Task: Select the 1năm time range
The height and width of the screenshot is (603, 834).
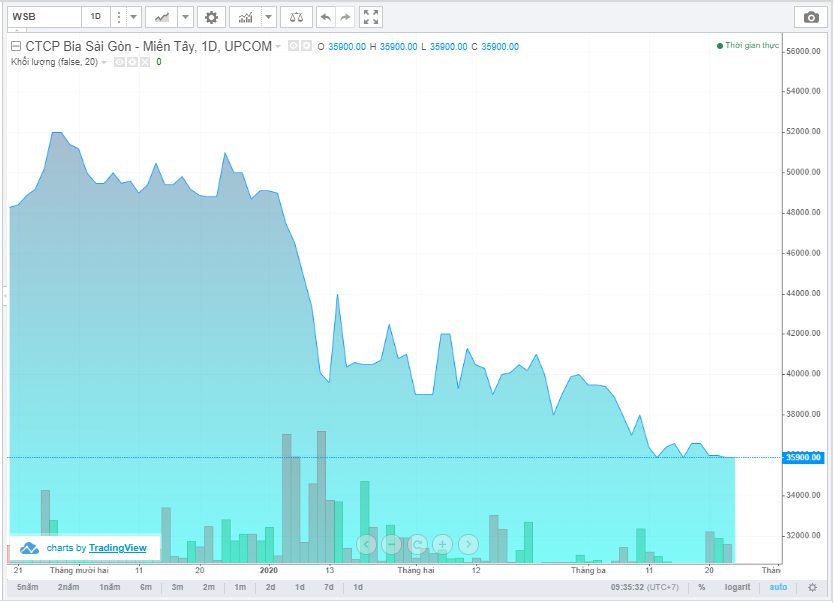Action: pos(110,587)
